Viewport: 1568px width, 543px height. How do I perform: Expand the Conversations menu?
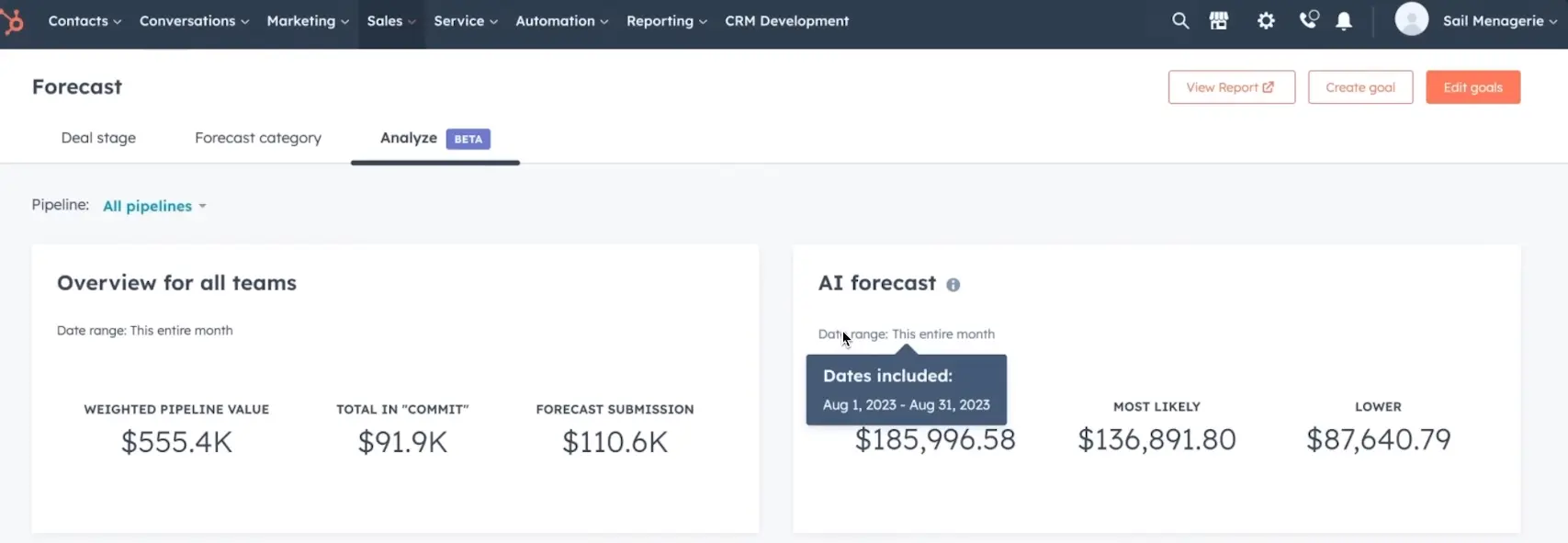tap(194, 21)
